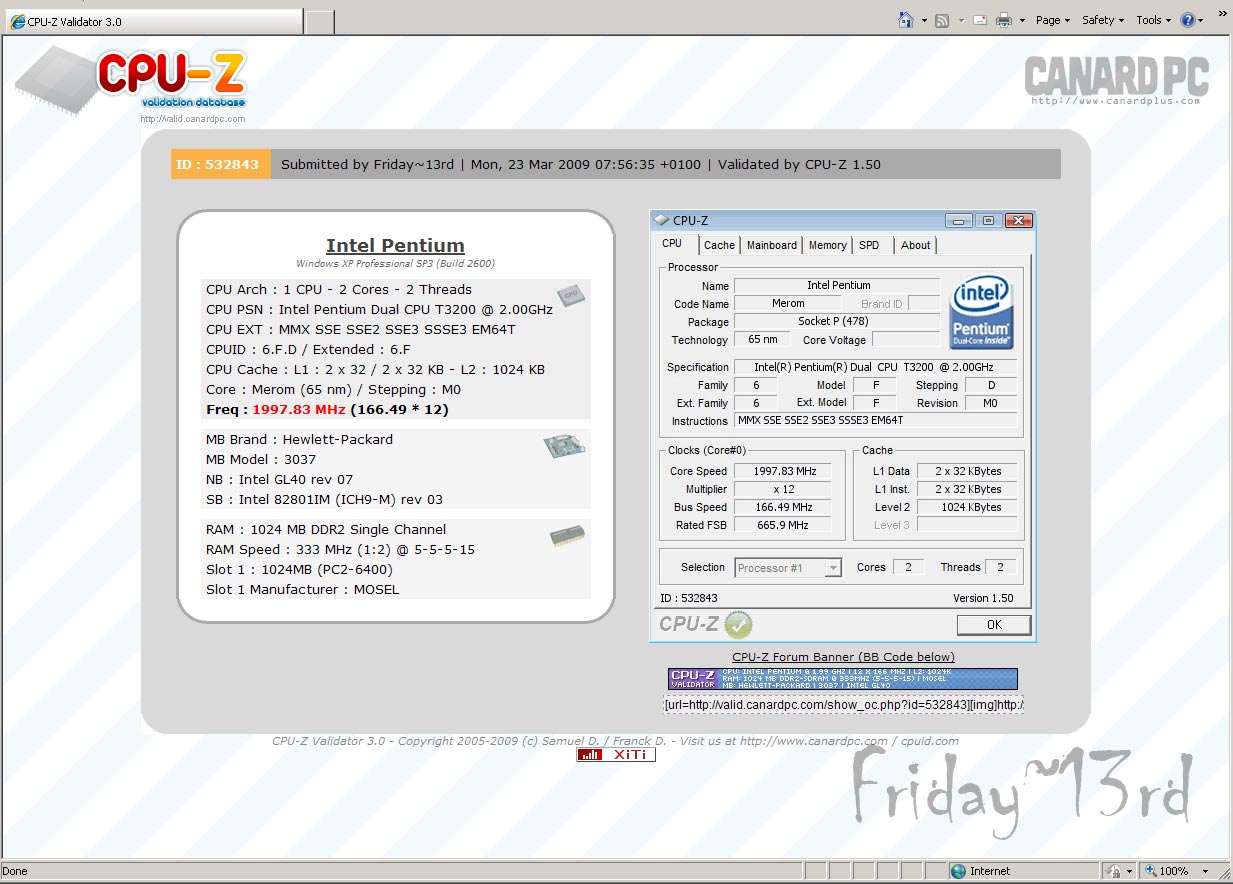The width and height of the screenshot is (1233, 884).
Task: Open the security status dropdown arrow
Action: coord(1129,872)
